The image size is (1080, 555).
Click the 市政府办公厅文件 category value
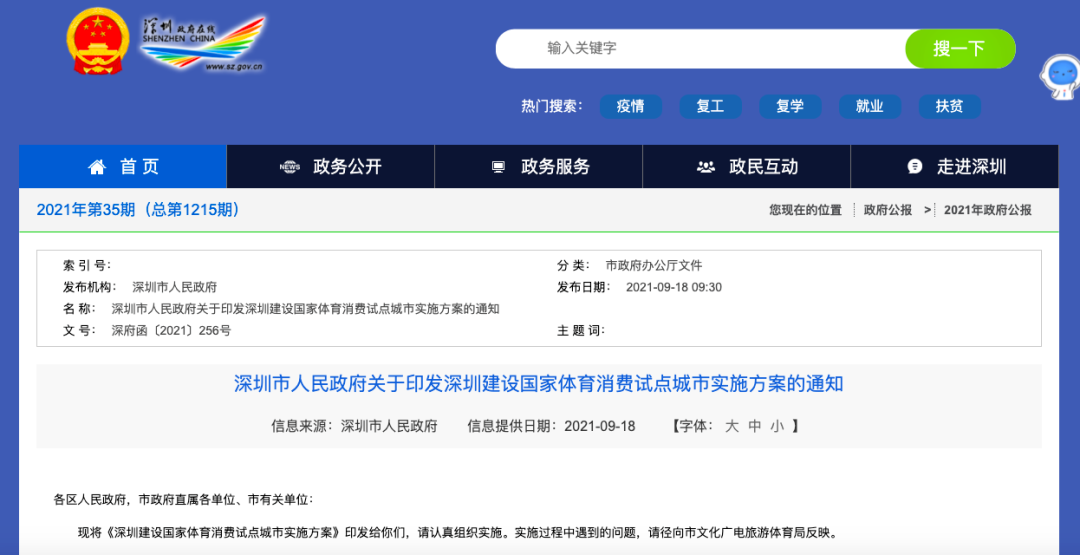click(x=654, y=265)
